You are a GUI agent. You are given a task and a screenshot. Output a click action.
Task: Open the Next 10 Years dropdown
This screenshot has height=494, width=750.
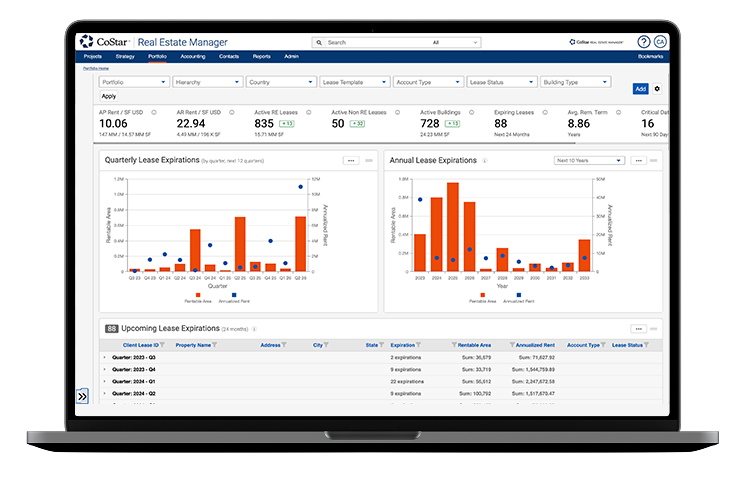[x=589, y=160]
